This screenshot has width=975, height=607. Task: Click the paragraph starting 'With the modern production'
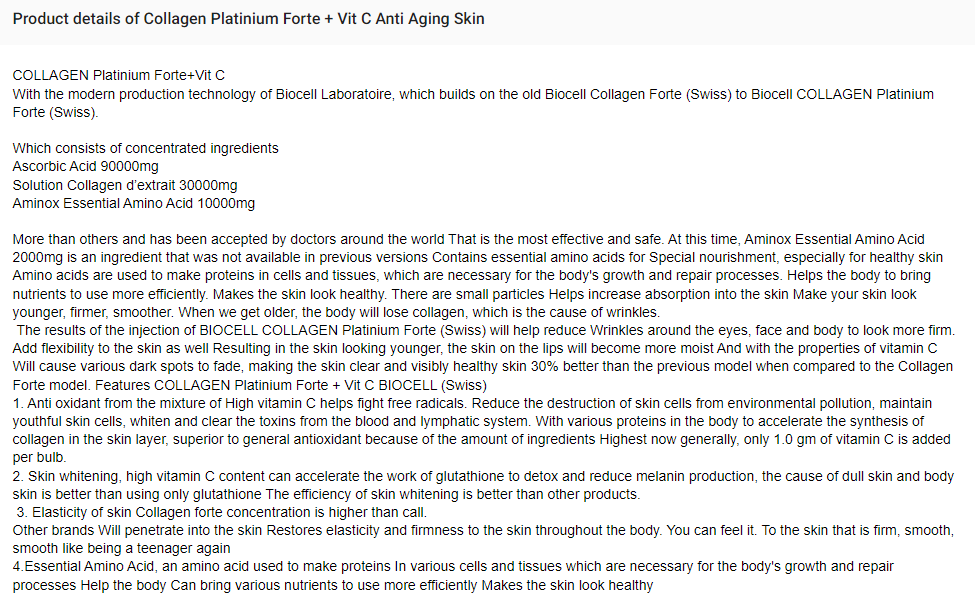pos(473,103)
